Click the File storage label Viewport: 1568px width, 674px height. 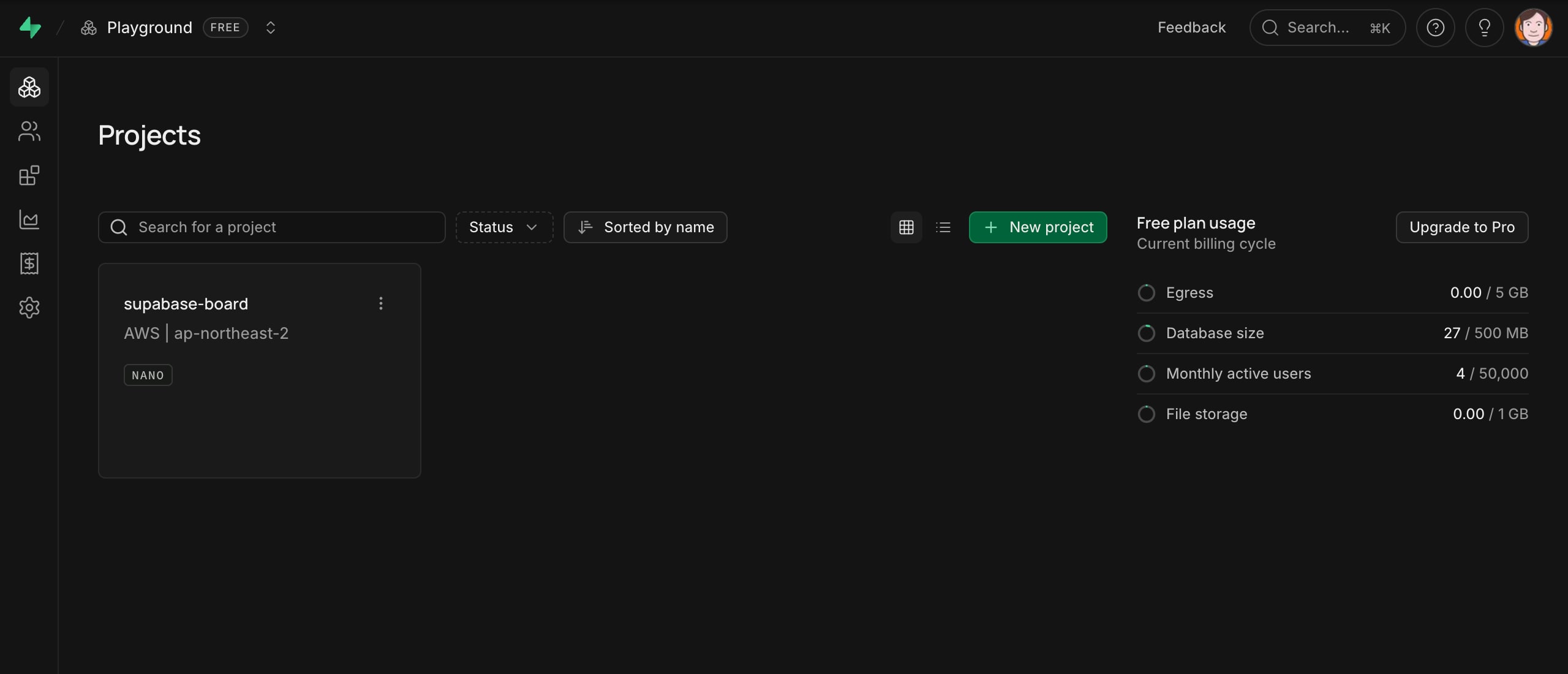(1207, 414)
